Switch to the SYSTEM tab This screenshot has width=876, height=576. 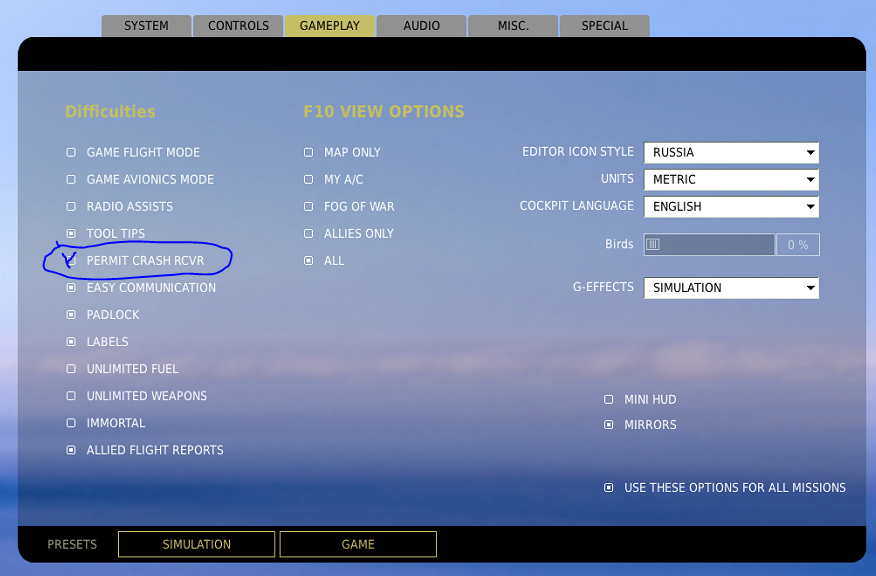coord(146,26)
